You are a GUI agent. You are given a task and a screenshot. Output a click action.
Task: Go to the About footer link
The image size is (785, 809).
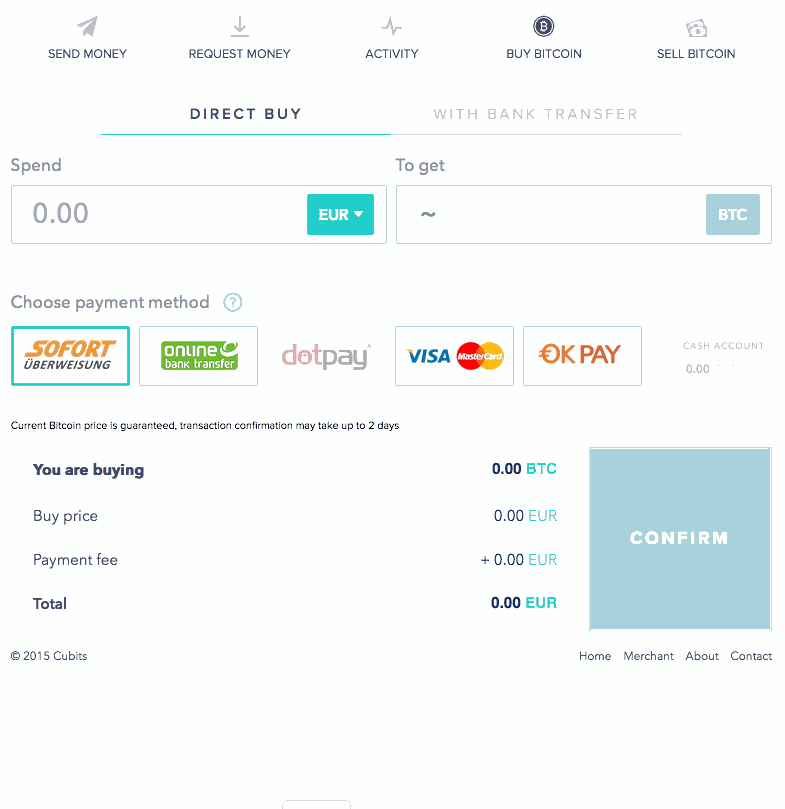coord(702,656)
